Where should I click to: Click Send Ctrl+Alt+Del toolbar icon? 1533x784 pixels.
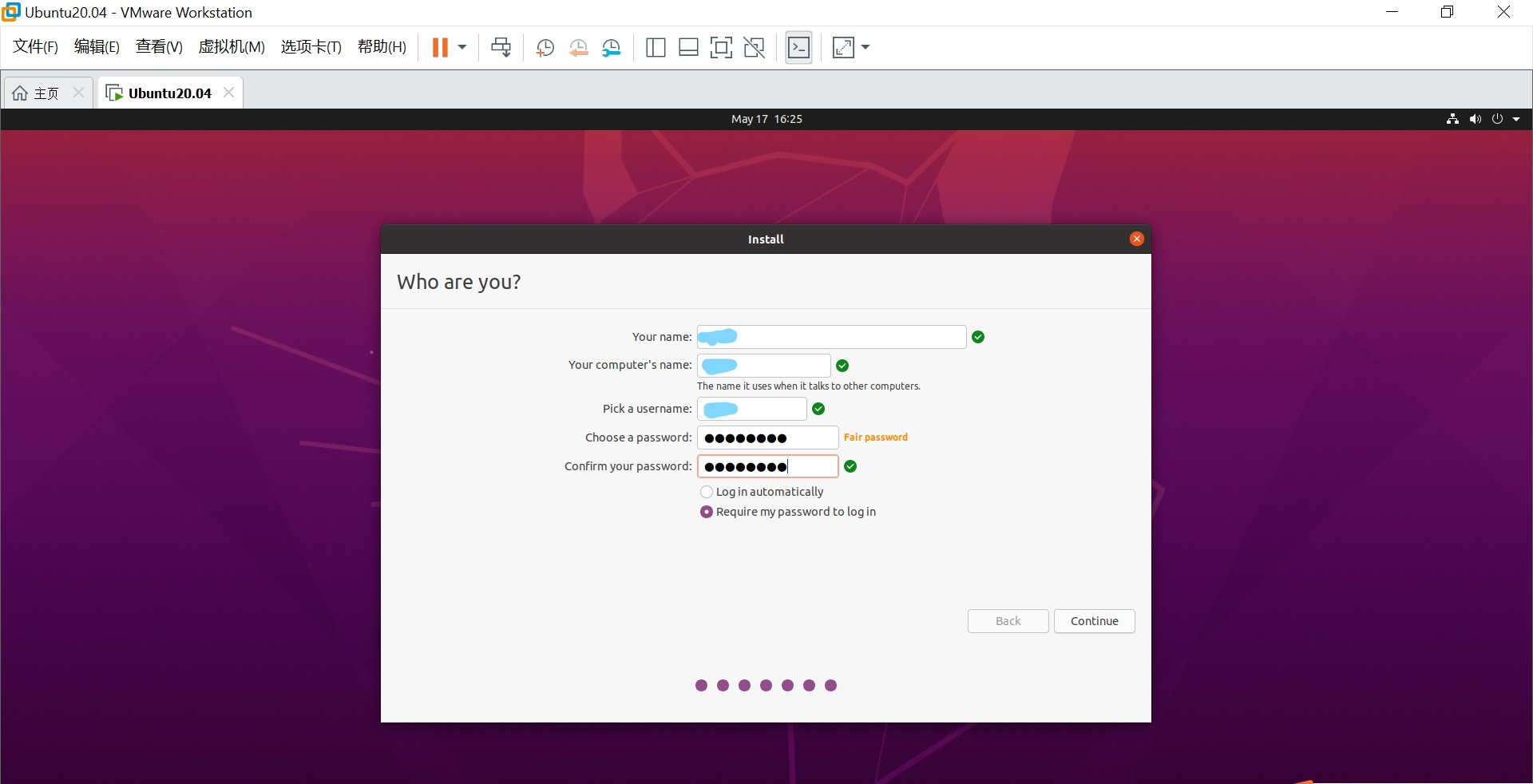[501, 48]
